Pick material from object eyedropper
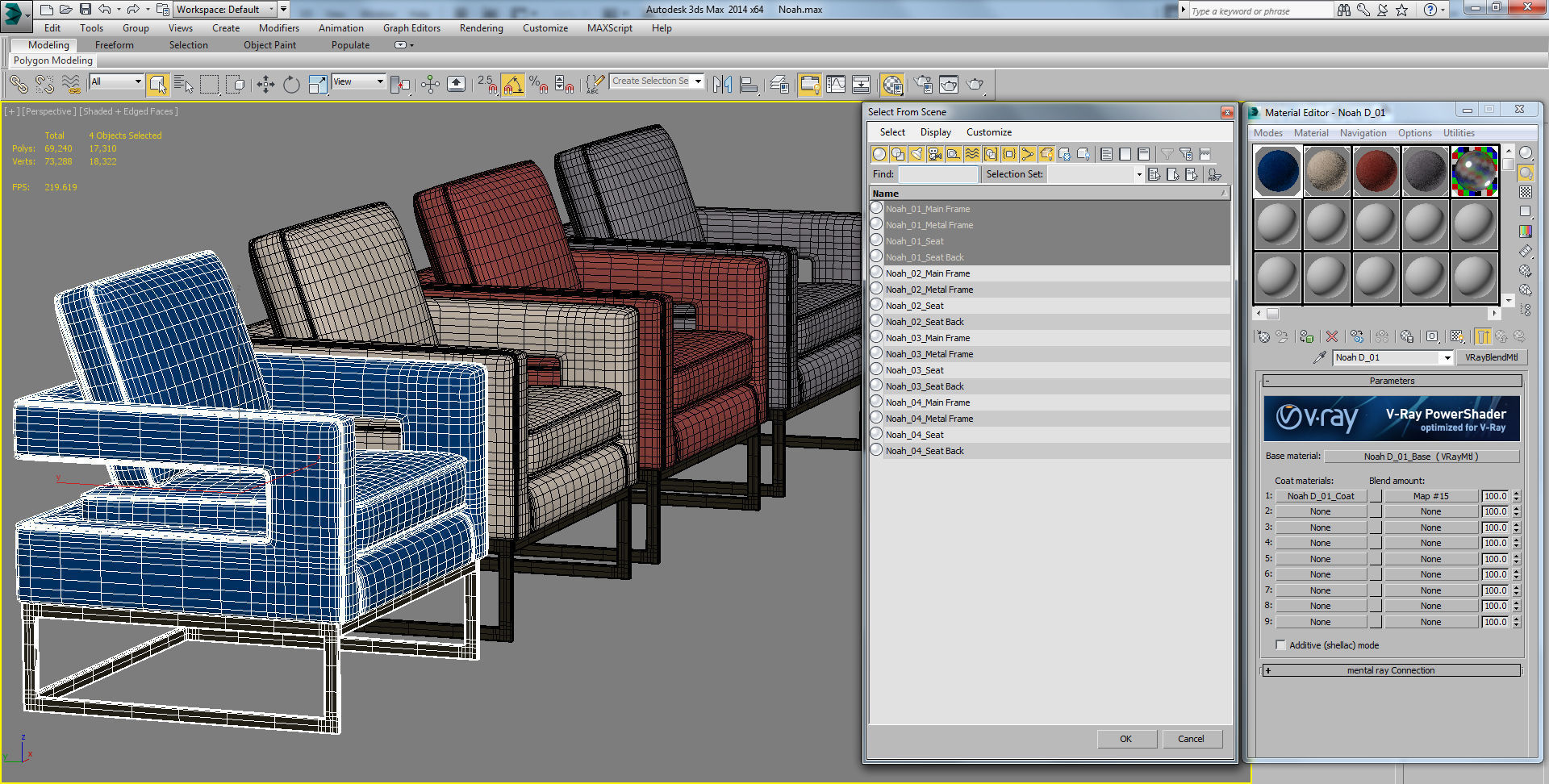 1319,357
